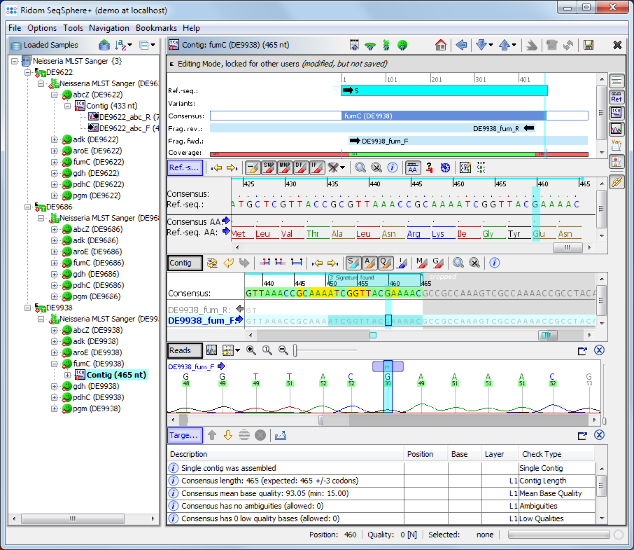Toggle the first trace-edit mode button in Contig toolbar
Screen dimensions: 634x550
[352, 263]
